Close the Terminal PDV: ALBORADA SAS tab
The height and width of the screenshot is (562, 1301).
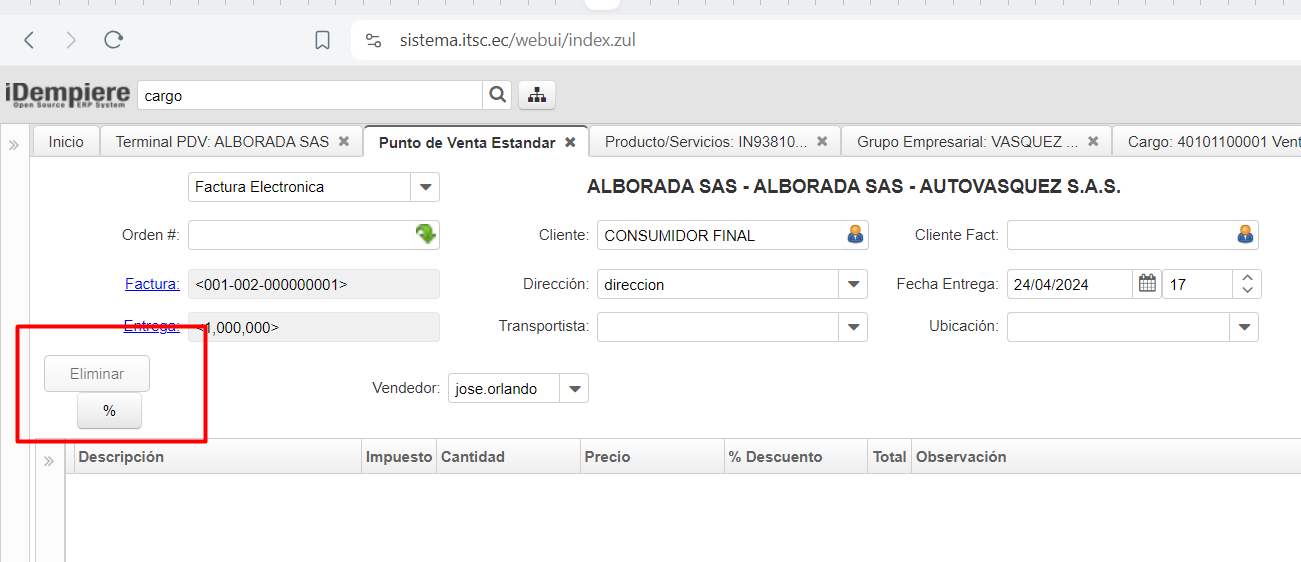[x=344, y=142]
